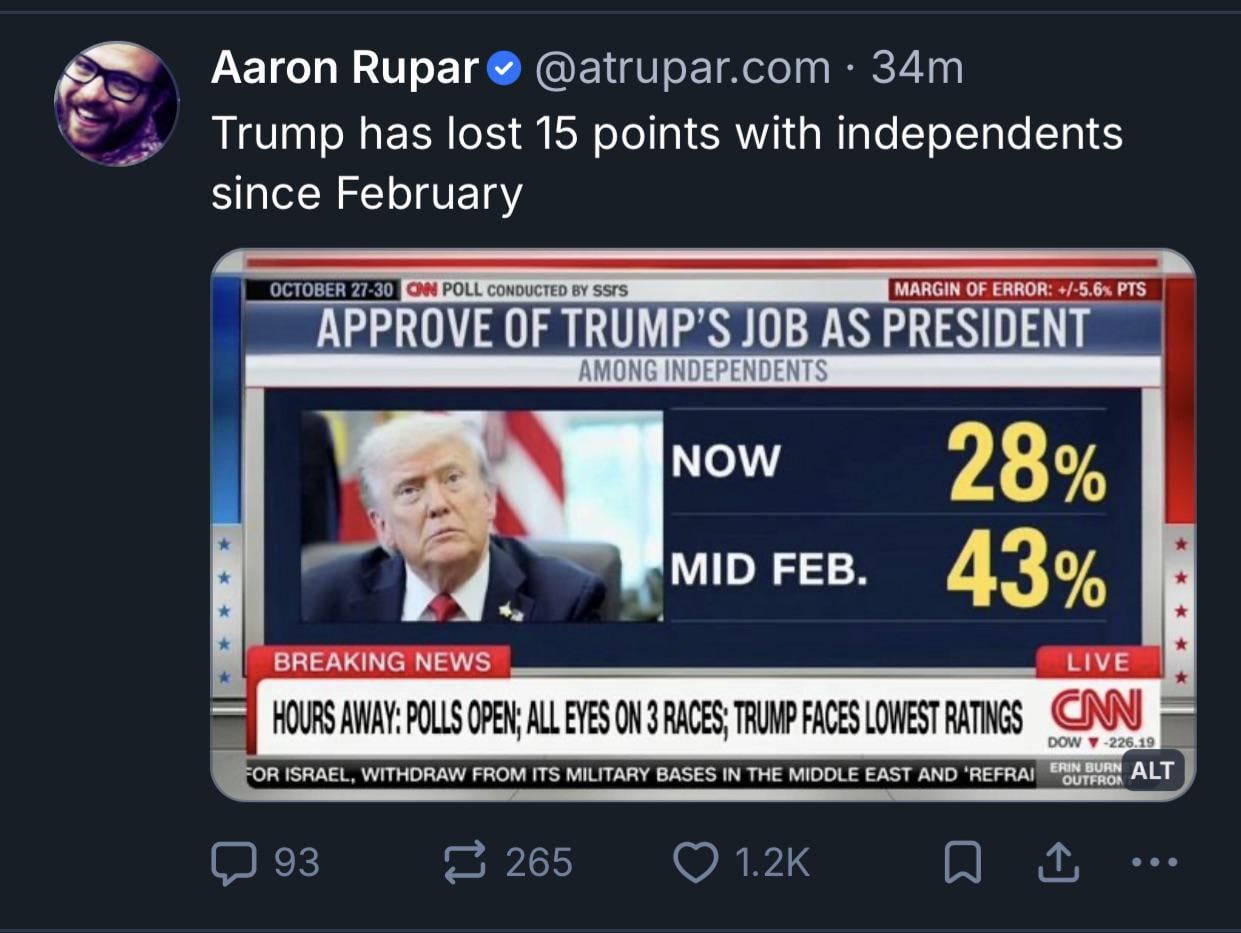Open the @atrupar.com handle link
Viewport: 1241px width, 933px height.
[683, 68]
